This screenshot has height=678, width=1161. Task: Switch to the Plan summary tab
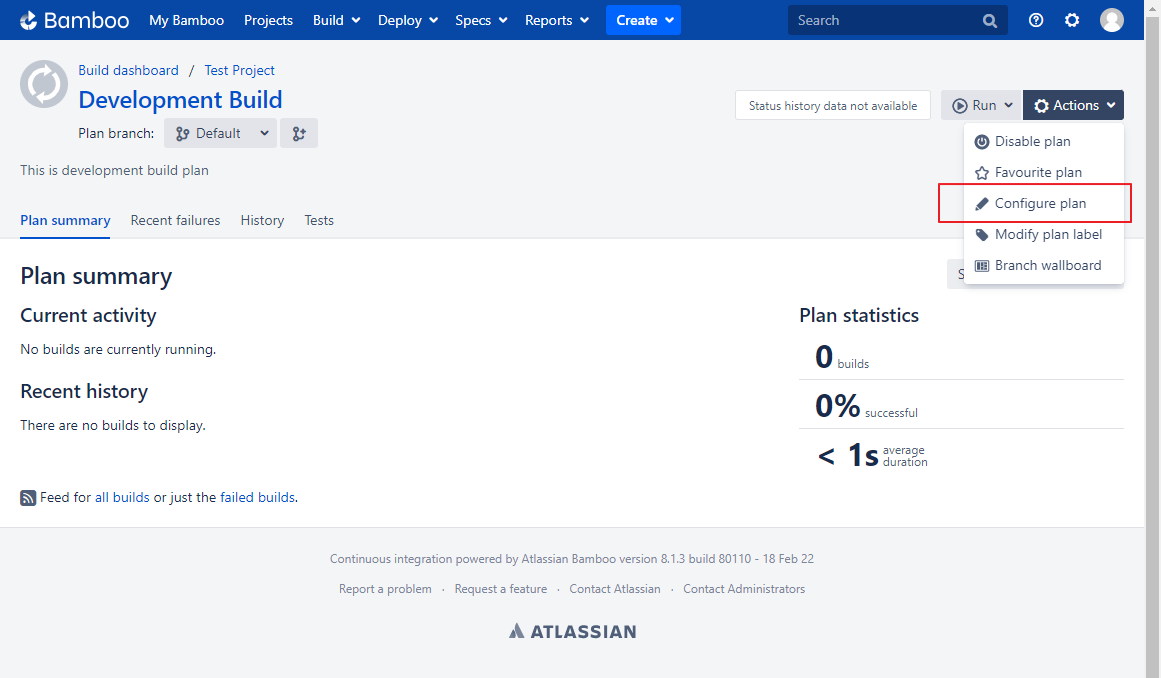pos(65,221)
